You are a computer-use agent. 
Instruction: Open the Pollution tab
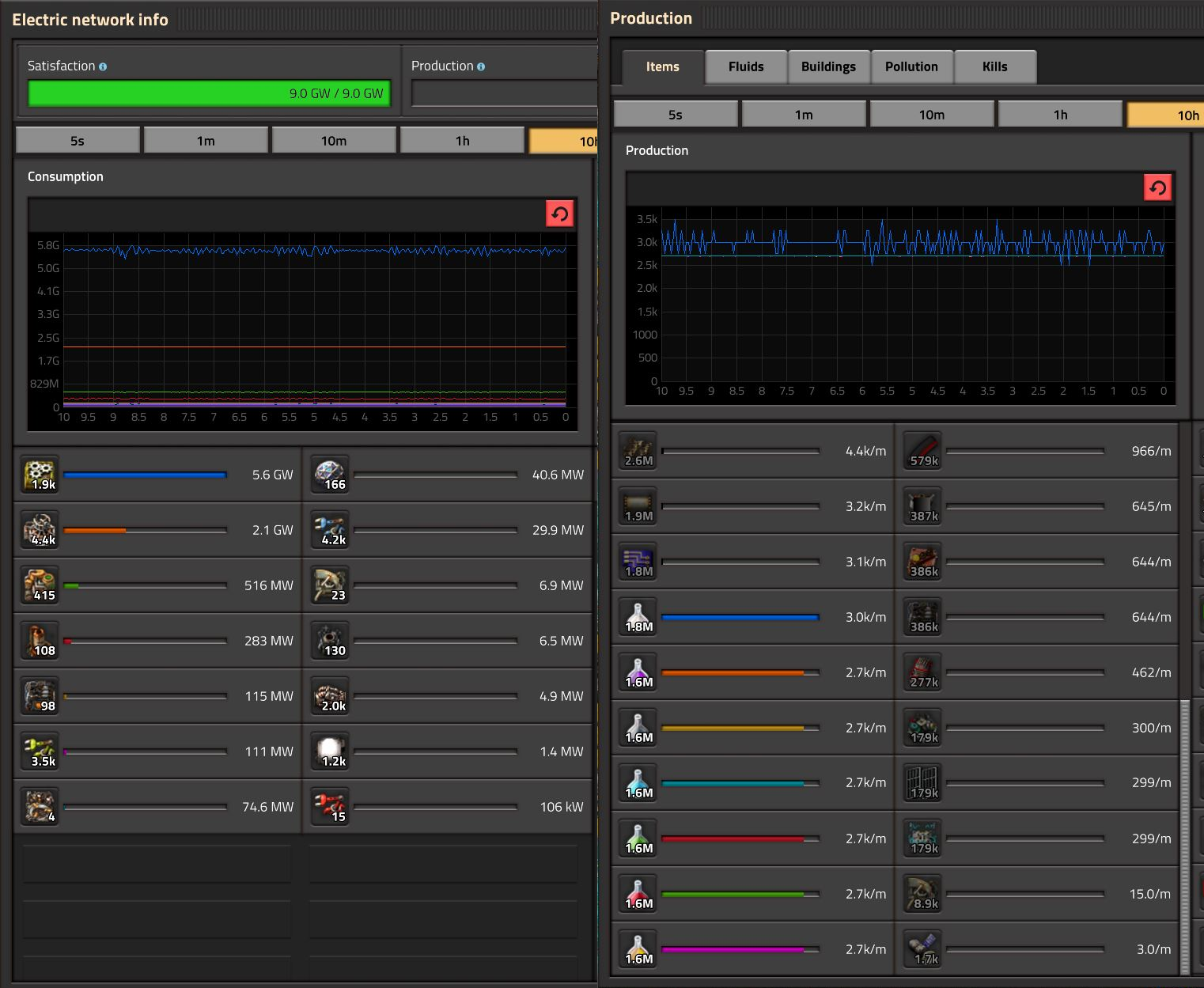(911, 66)
